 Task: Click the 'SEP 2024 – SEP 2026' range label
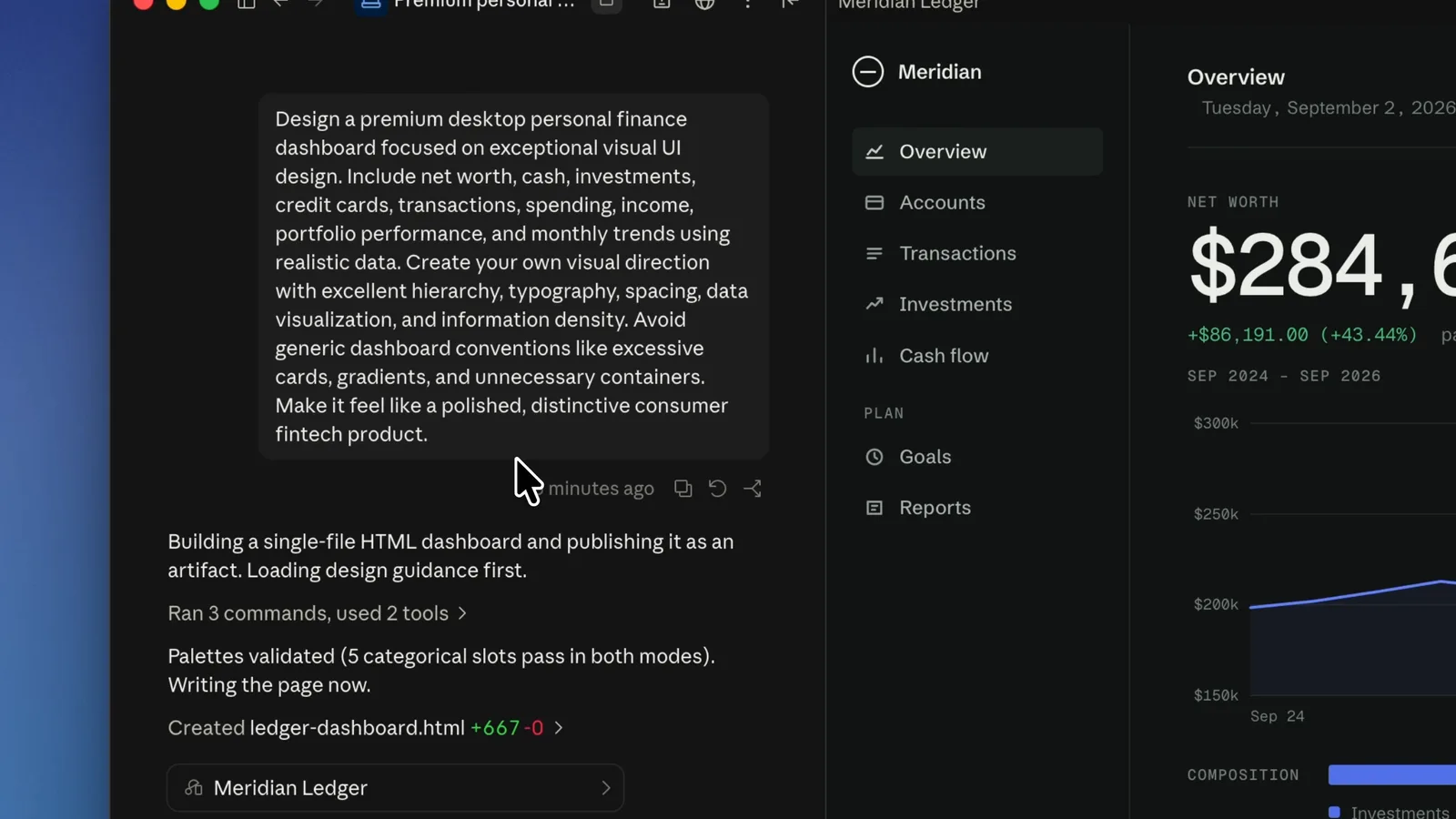point(1284,376)
